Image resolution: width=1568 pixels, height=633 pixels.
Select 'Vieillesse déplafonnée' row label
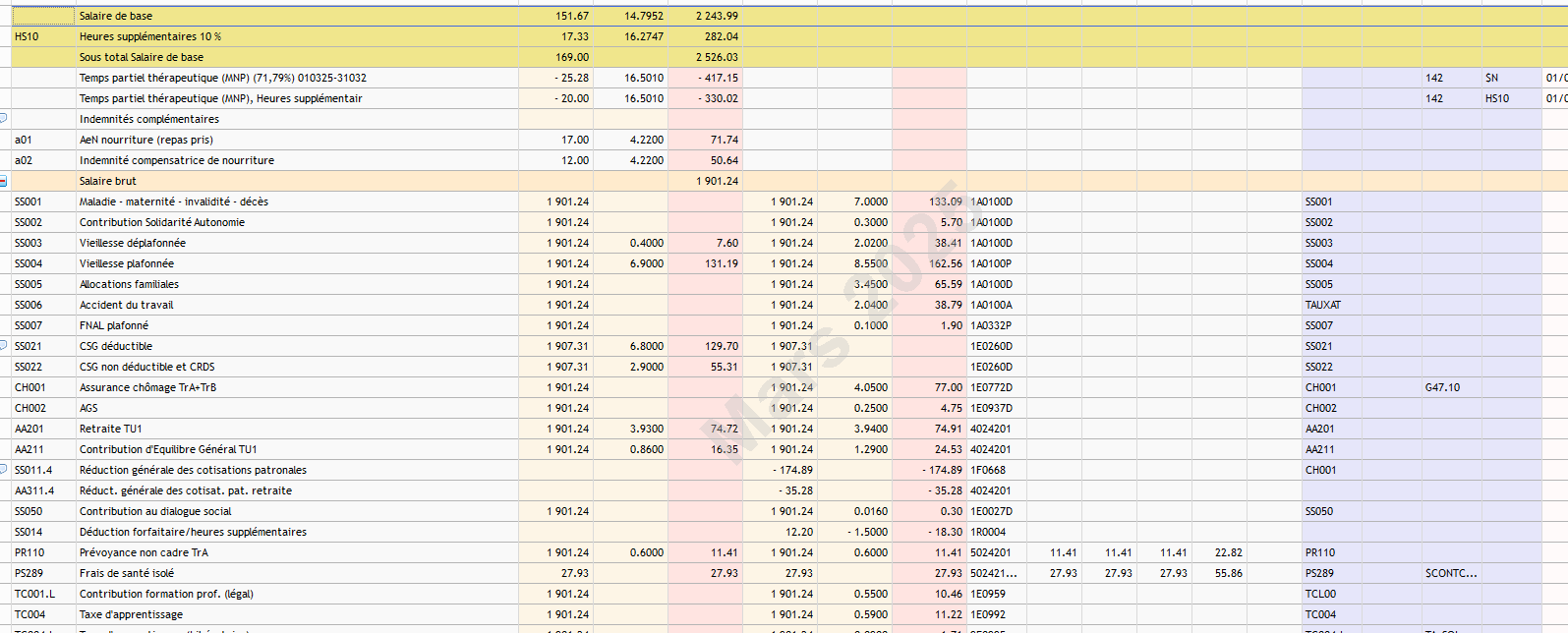pos(133,243)
